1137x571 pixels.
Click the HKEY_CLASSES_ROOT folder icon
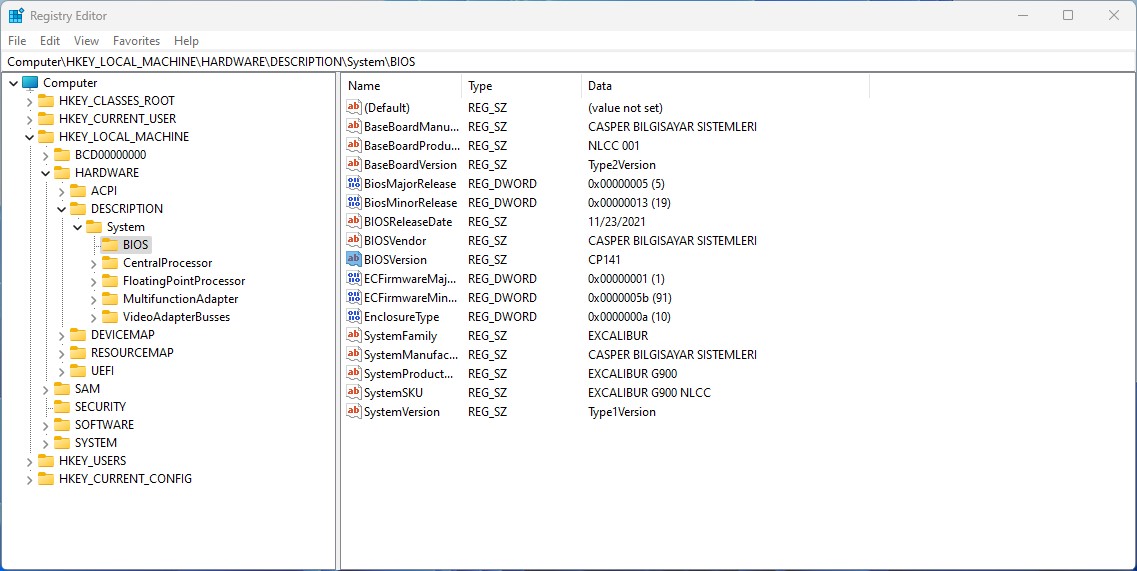[46, 101]
